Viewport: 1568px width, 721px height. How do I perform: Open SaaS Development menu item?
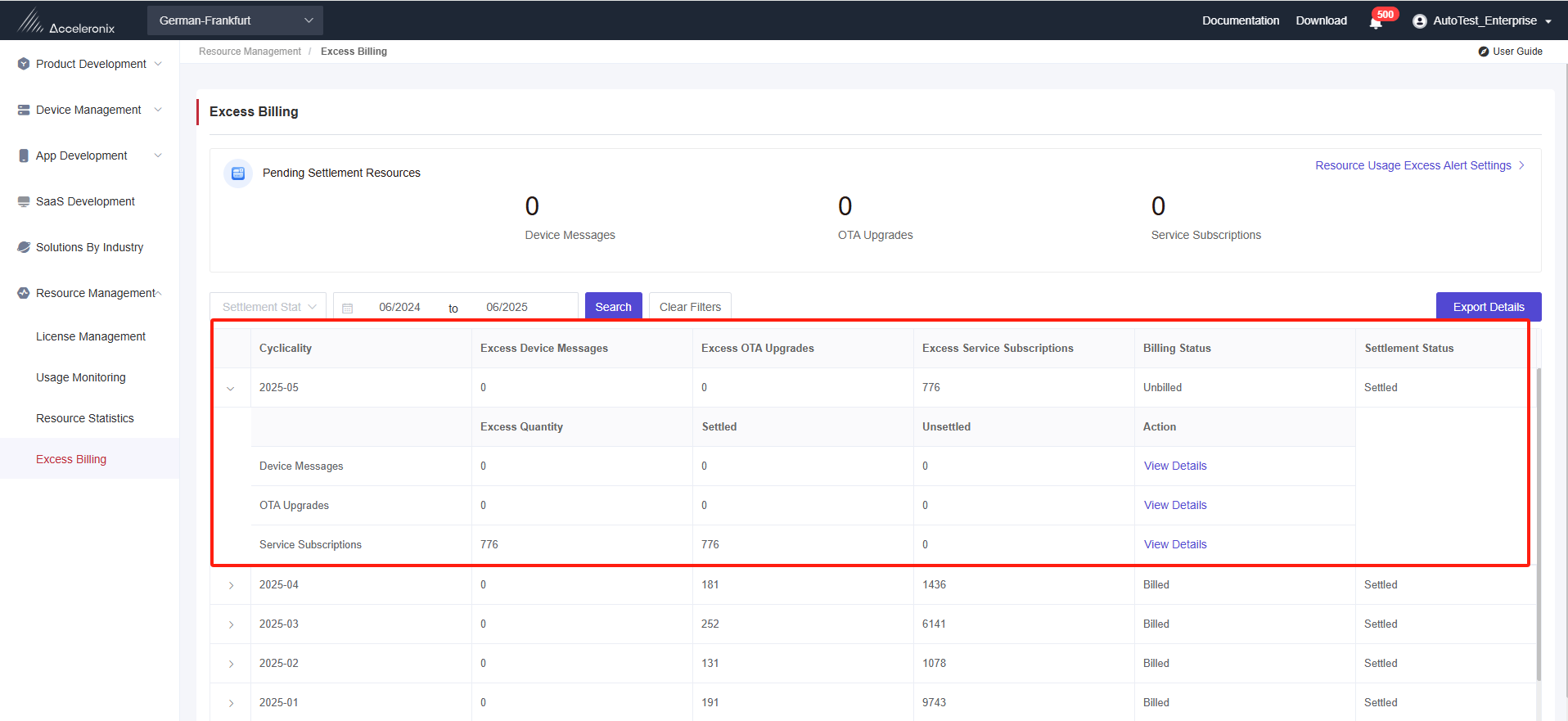pos(85,201)
